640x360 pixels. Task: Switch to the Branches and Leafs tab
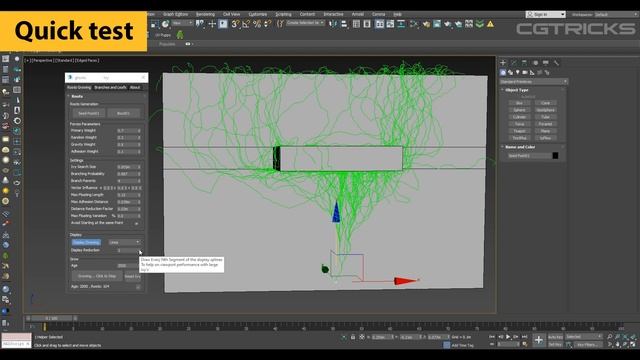tap(110, 88)
